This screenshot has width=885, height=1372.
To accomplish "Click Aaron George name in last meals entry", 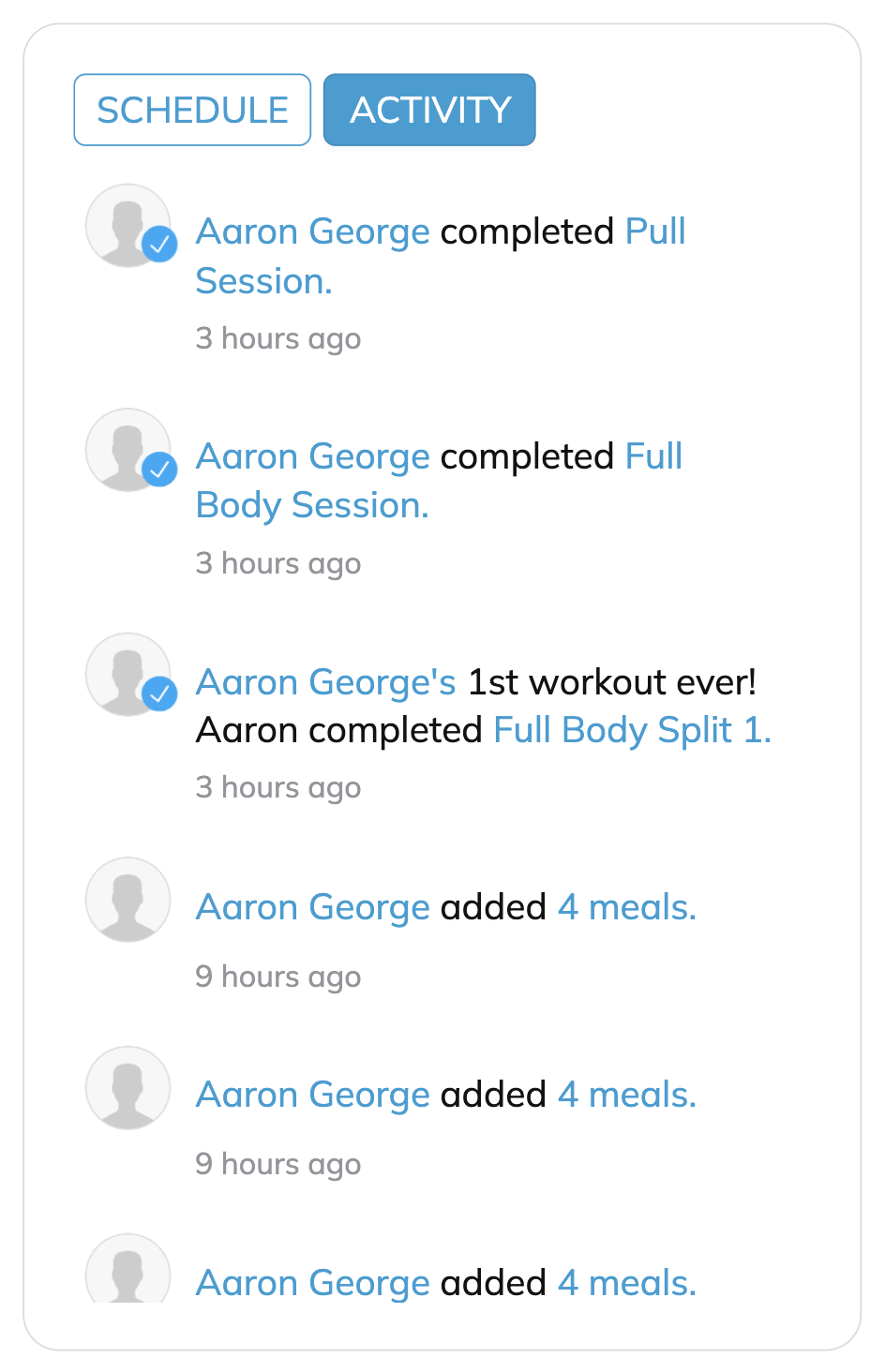I will (x=312, y=1283).
